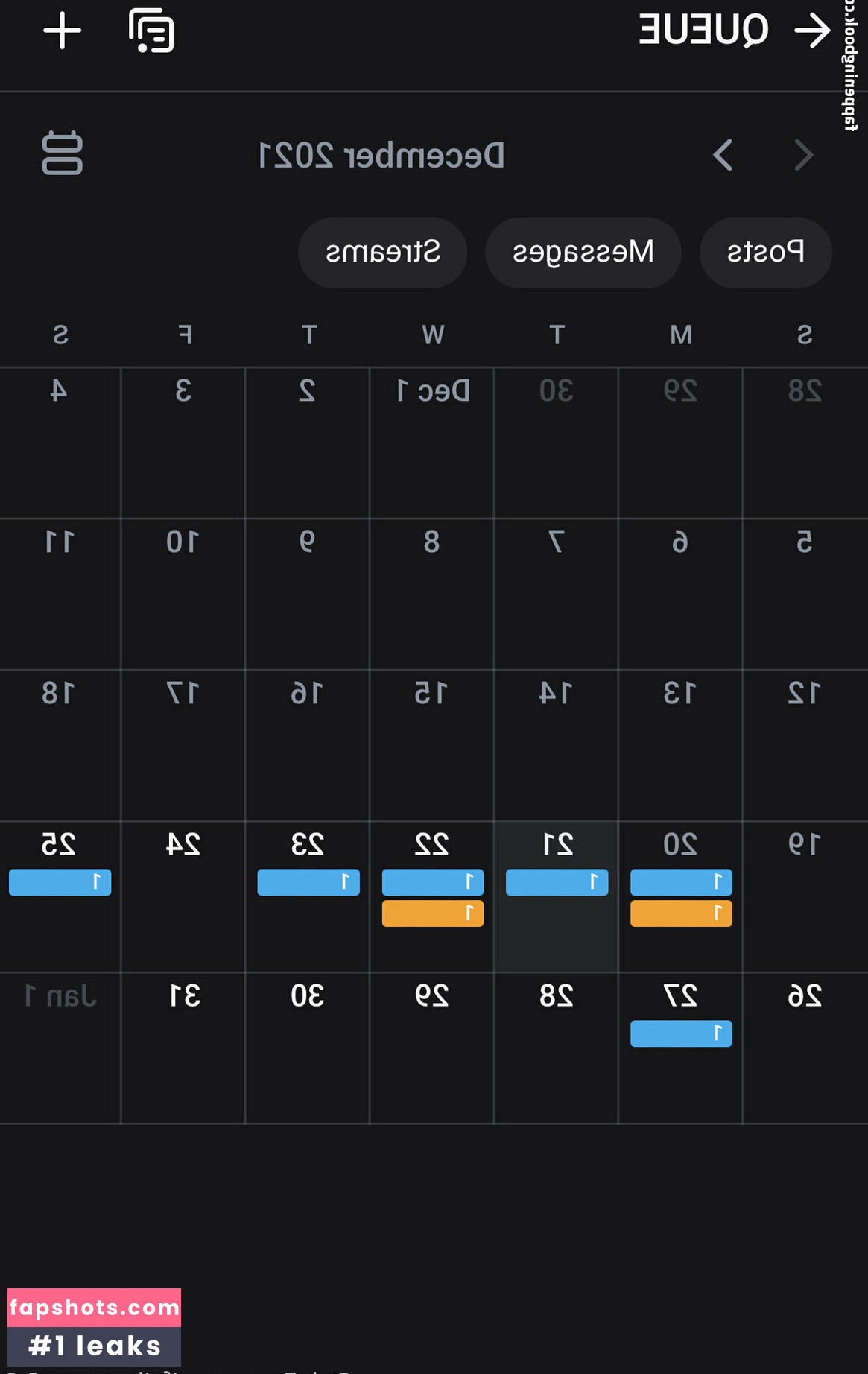Select the highlighted day 21 cell
Image resolution: width=868 pixels, height=1374 pixels.
click(x=557, y=931)
